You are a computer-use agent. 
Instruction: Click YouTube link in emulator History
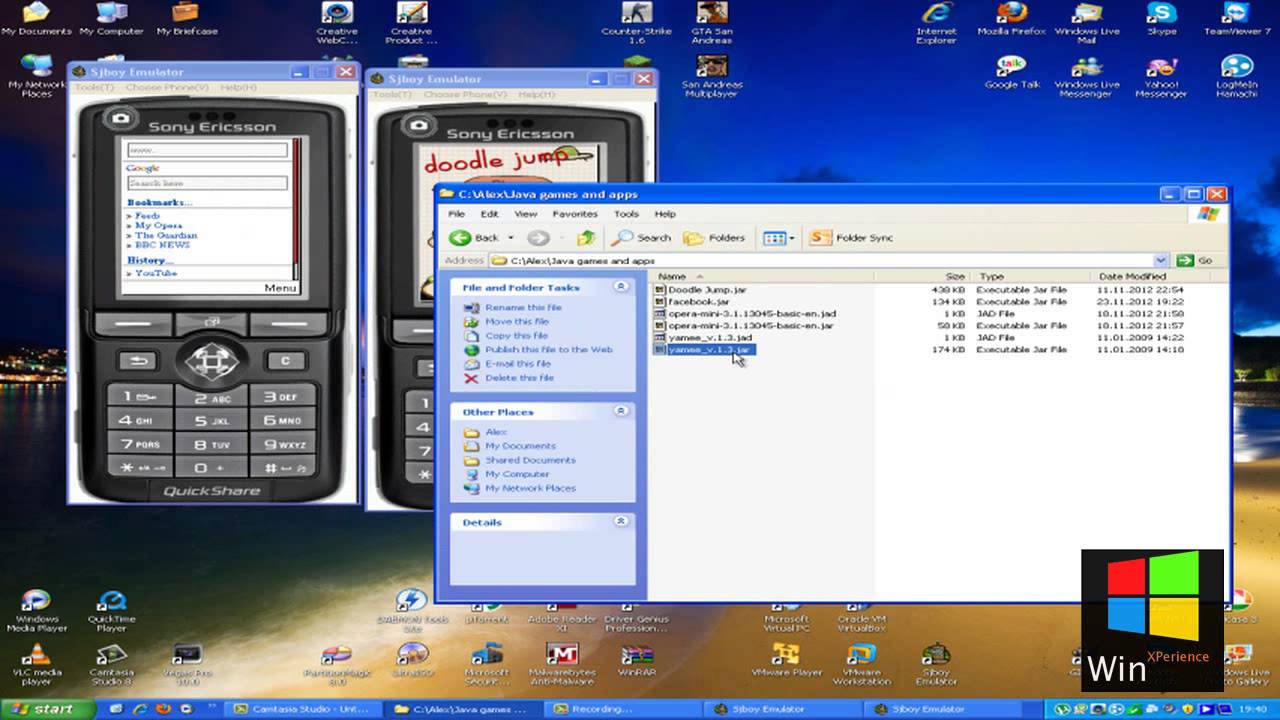156,273
